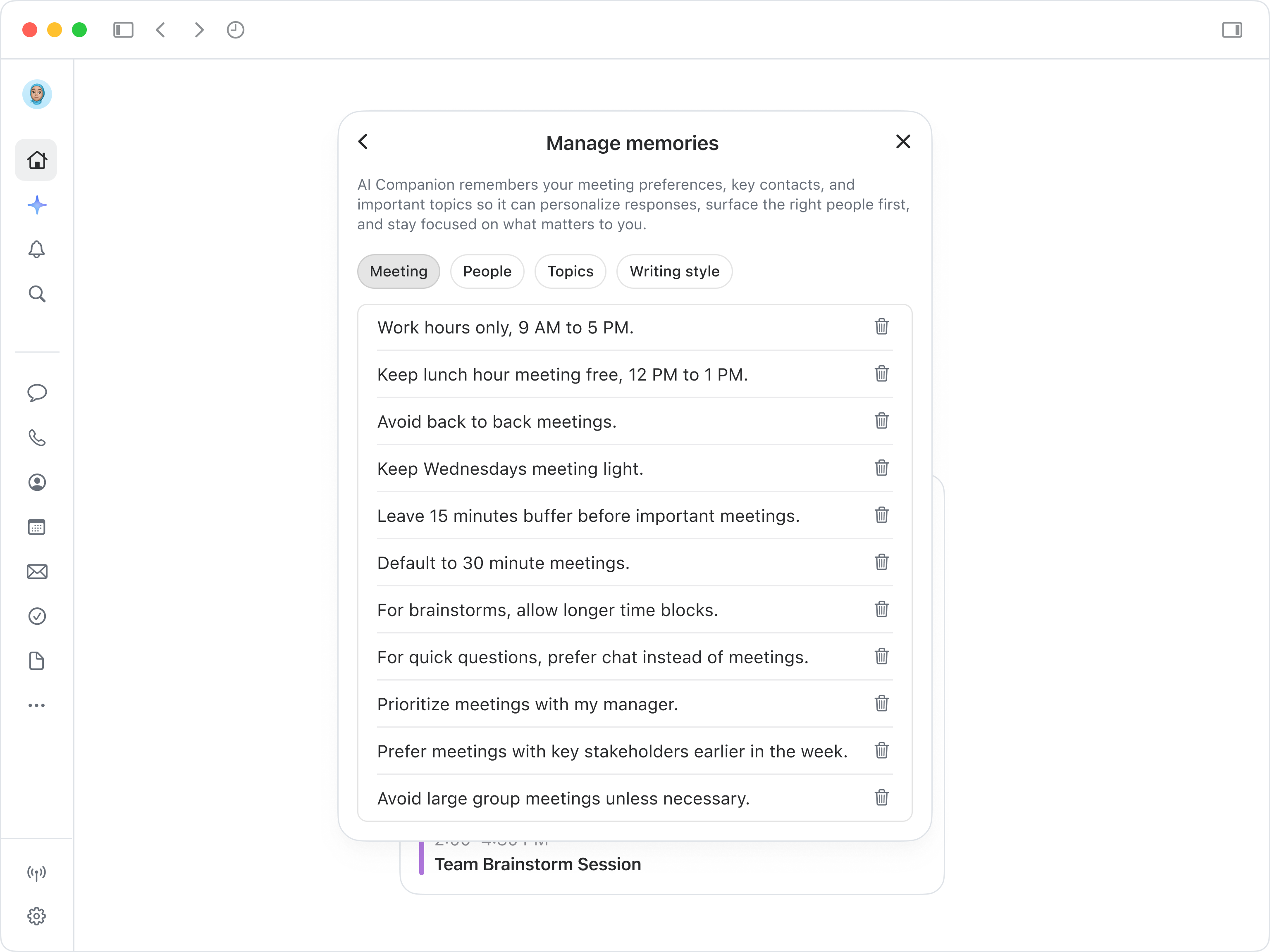Delete 'Prioritize meetings with my manager' memory
The image size is (1270, 952).
(881, 704)
